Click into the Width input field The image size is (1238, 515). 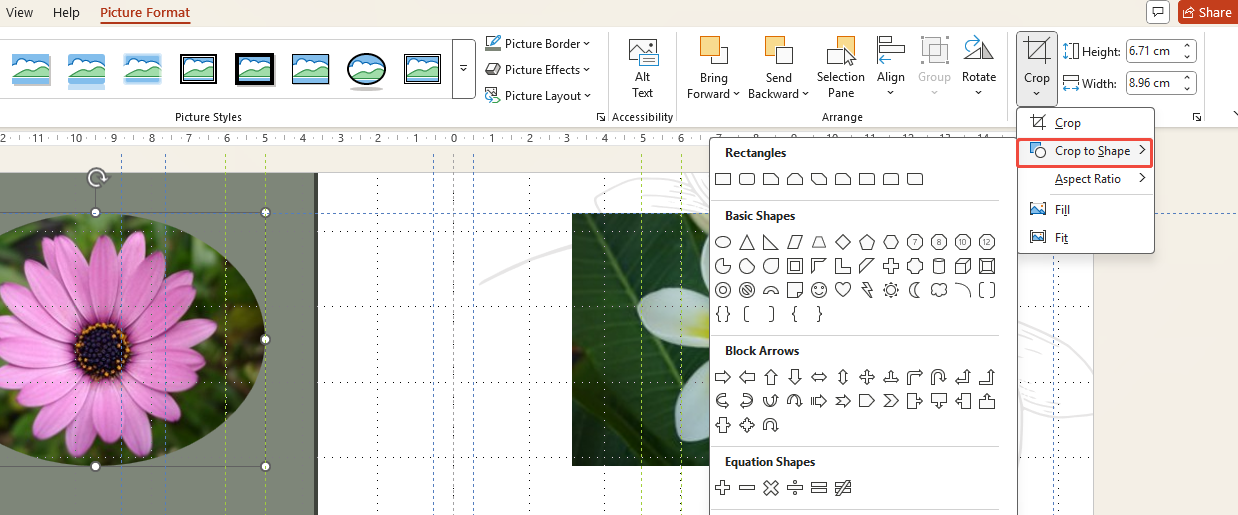point(1152,82)
